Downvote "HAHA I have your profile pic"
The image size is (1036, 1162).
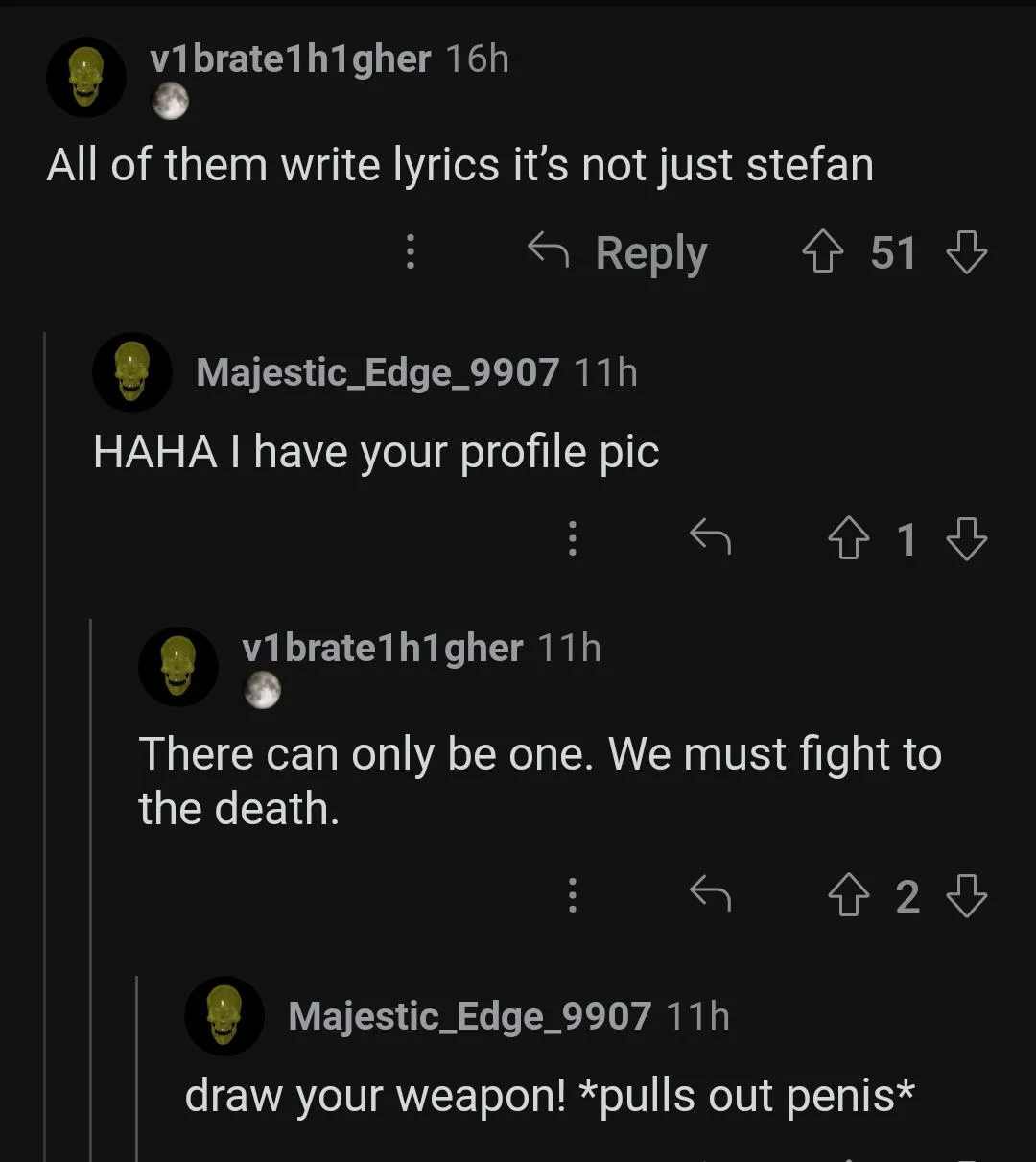[966, 539]
